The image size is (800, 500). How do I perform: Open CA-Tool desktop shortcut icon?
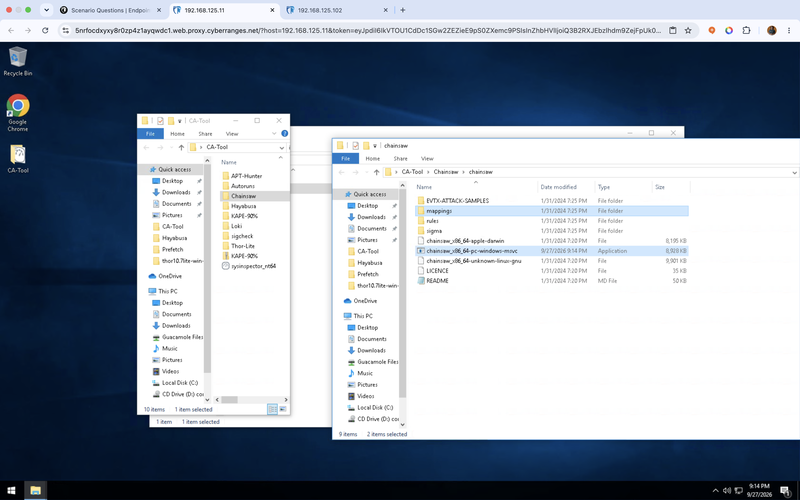pos(17,159)
